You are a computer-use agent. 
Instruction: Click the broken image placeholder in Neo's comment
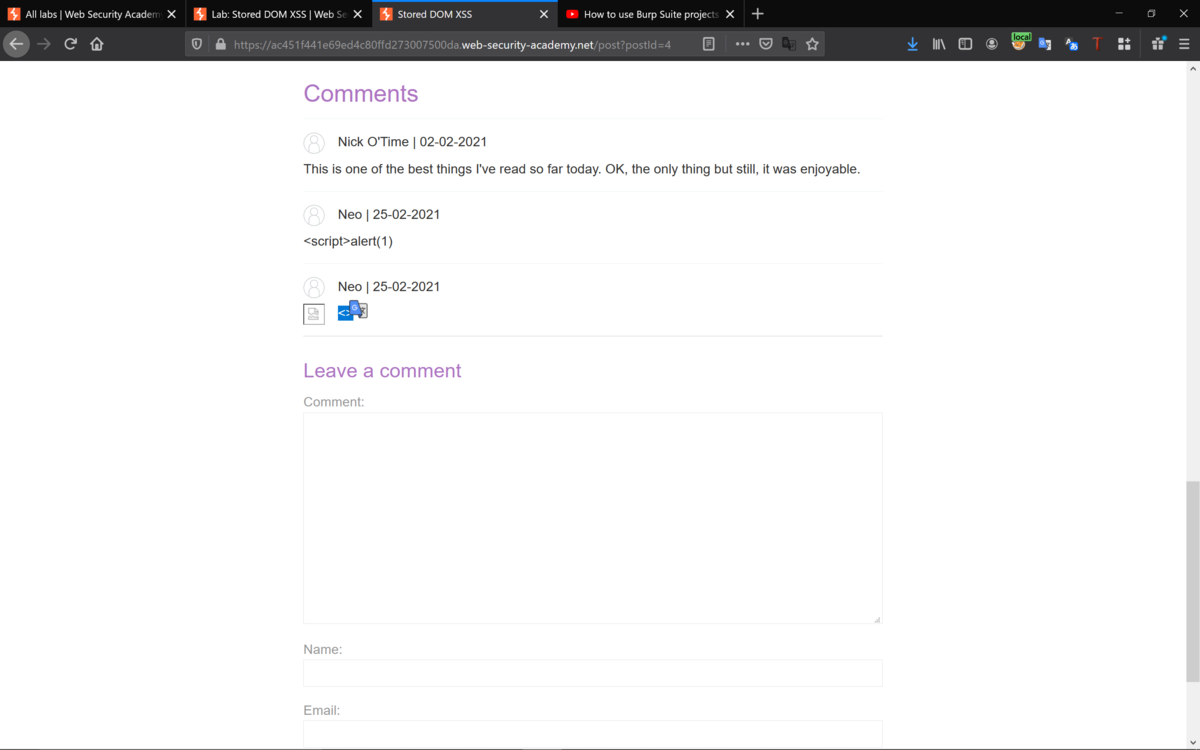[314, 314]
